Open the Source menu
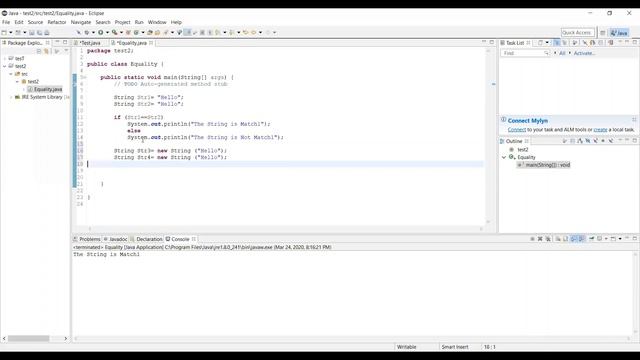This screenshot has width=640, height=360. tap(35, 22)
